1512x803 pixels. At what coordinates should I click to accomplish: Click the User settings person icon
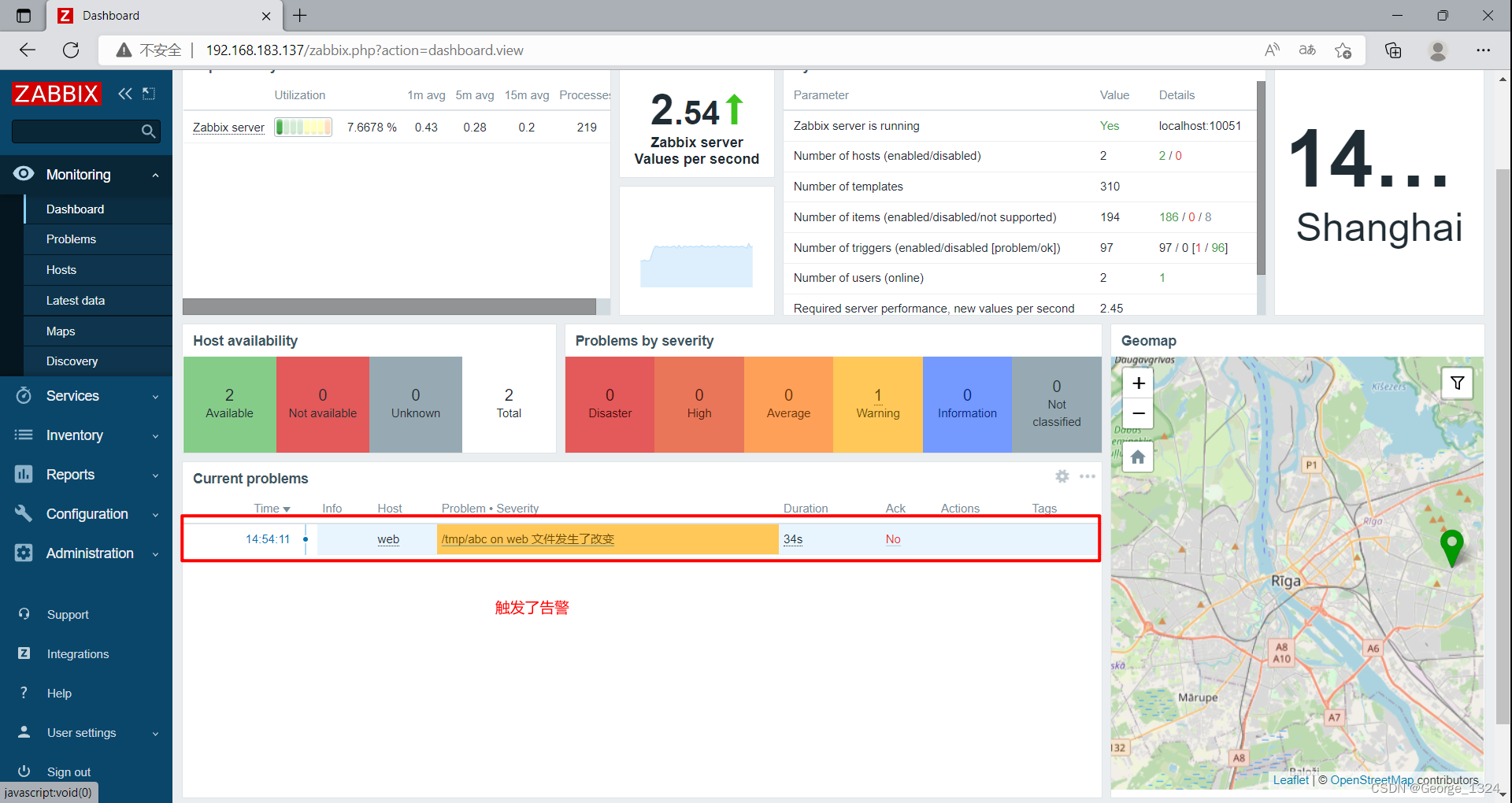24,732
